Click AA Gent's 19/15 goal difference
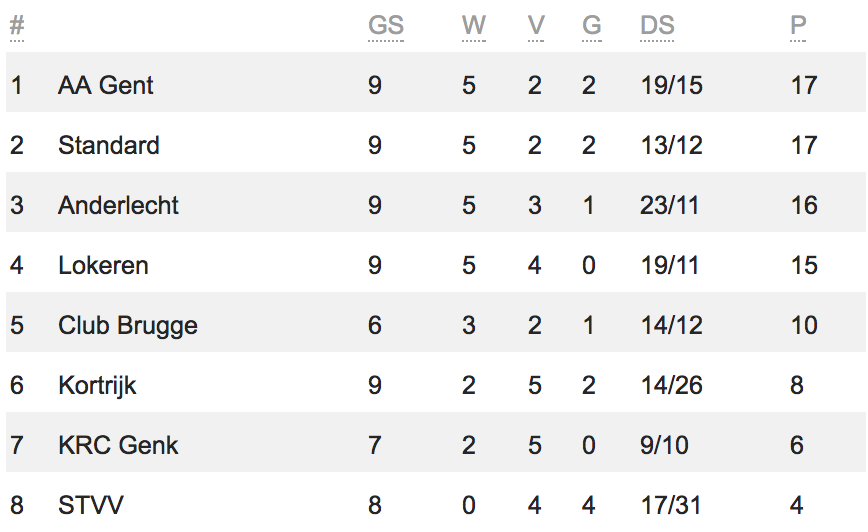Image resolution: width=868 pixels, height=532 pixels. click(671, 85)
